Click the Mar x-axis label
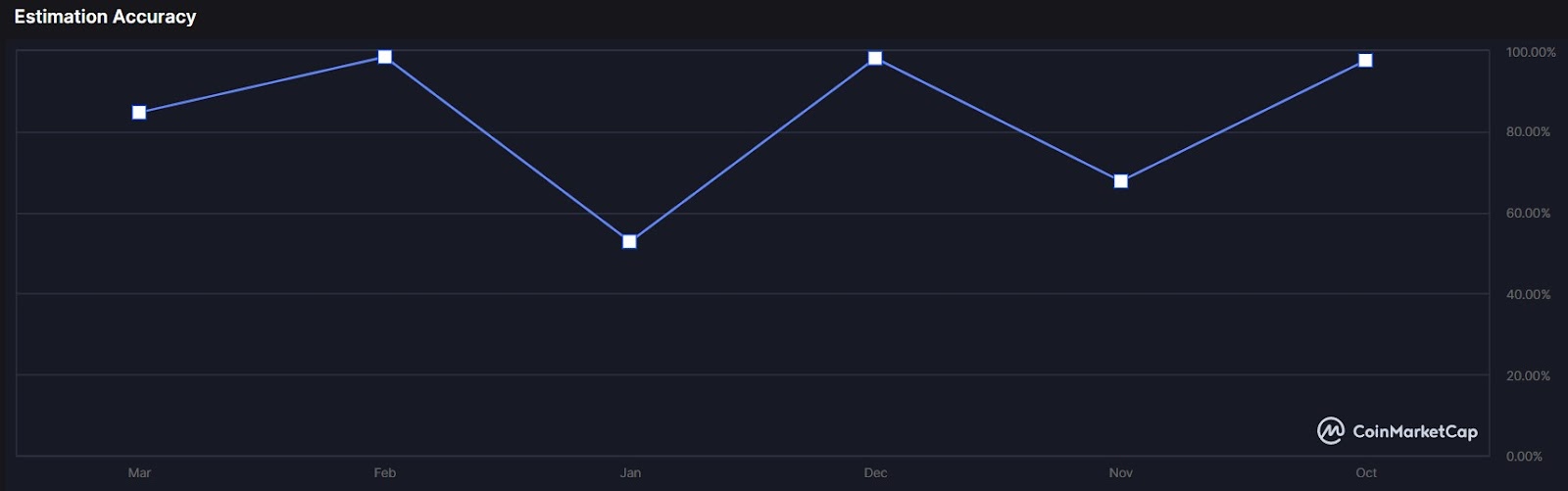Viewport: 1568px width, 491px height. coord(139,472)
